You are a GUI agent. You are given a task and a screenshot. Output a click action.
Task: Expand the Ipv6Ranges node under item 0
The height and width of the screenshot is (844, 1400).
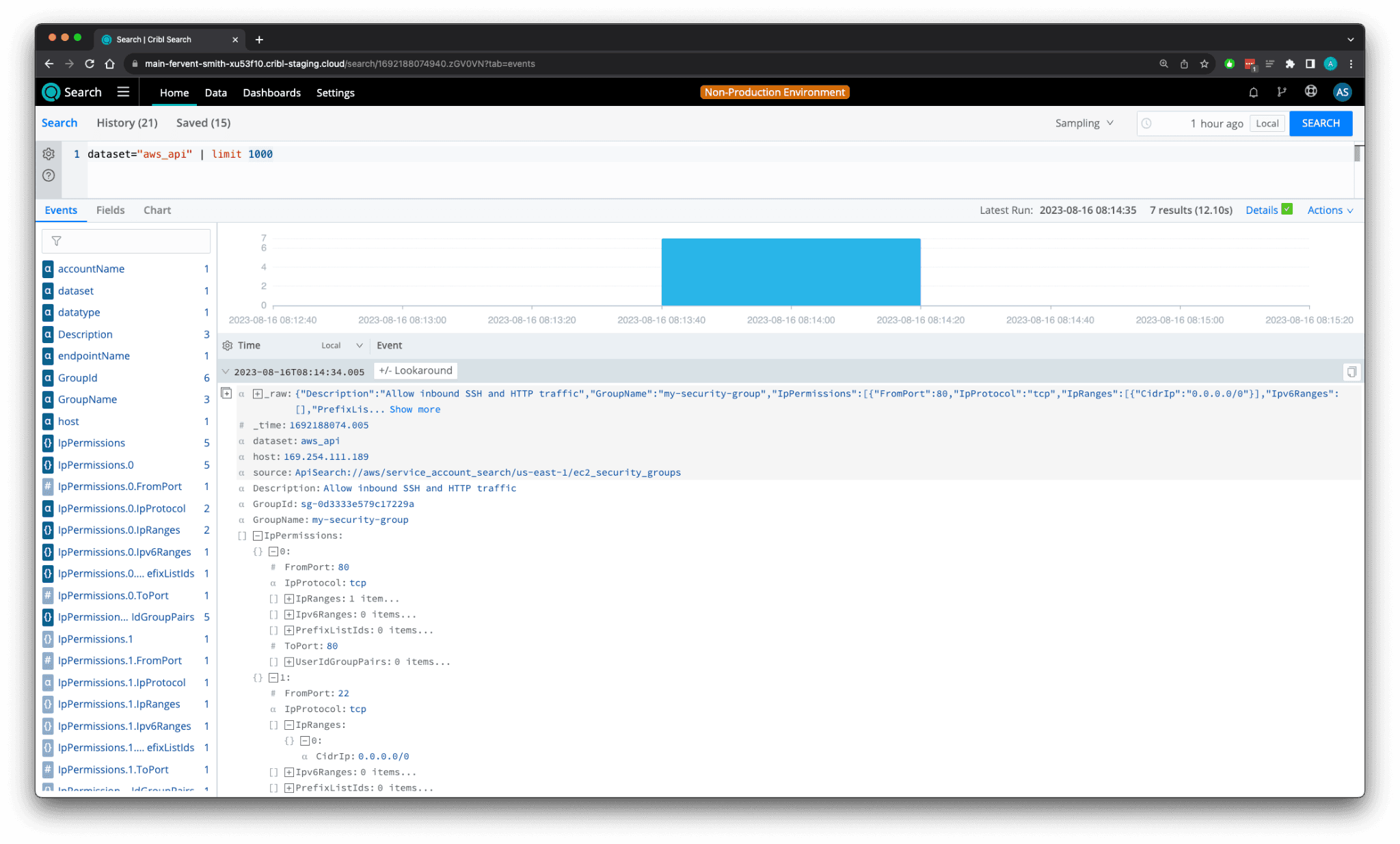pyautogui.click(x=289, y=615)
